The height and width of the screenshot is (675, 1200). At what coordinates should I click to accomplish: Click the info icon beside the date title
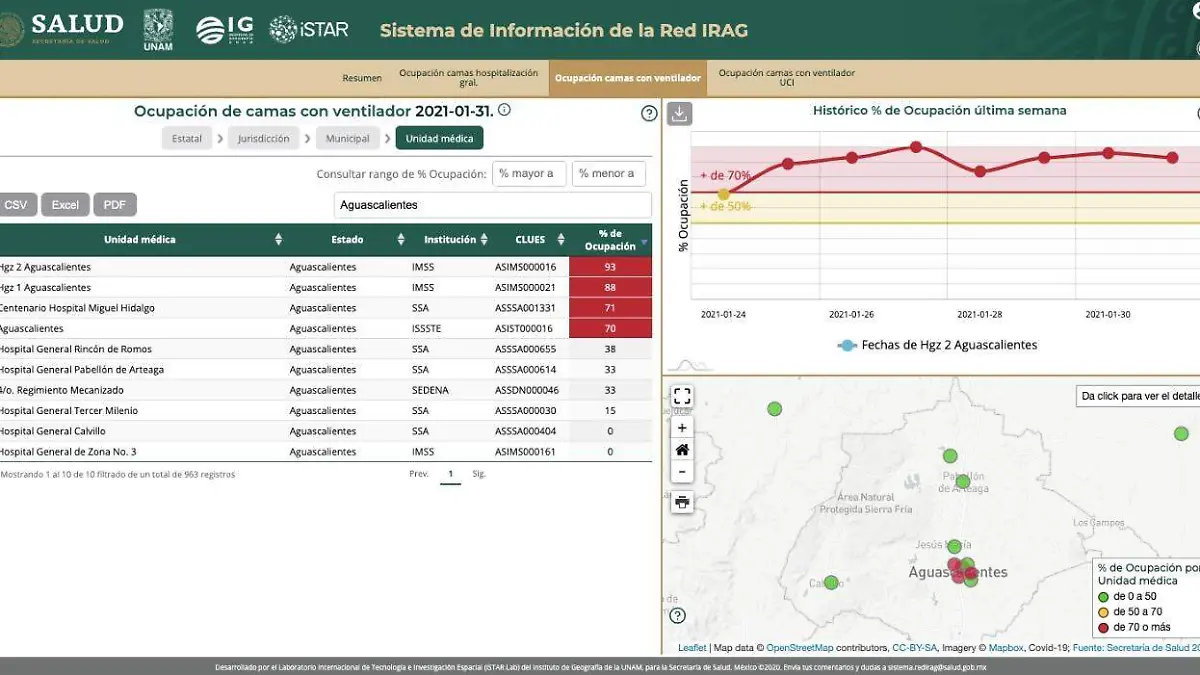[x=504, y=110]
